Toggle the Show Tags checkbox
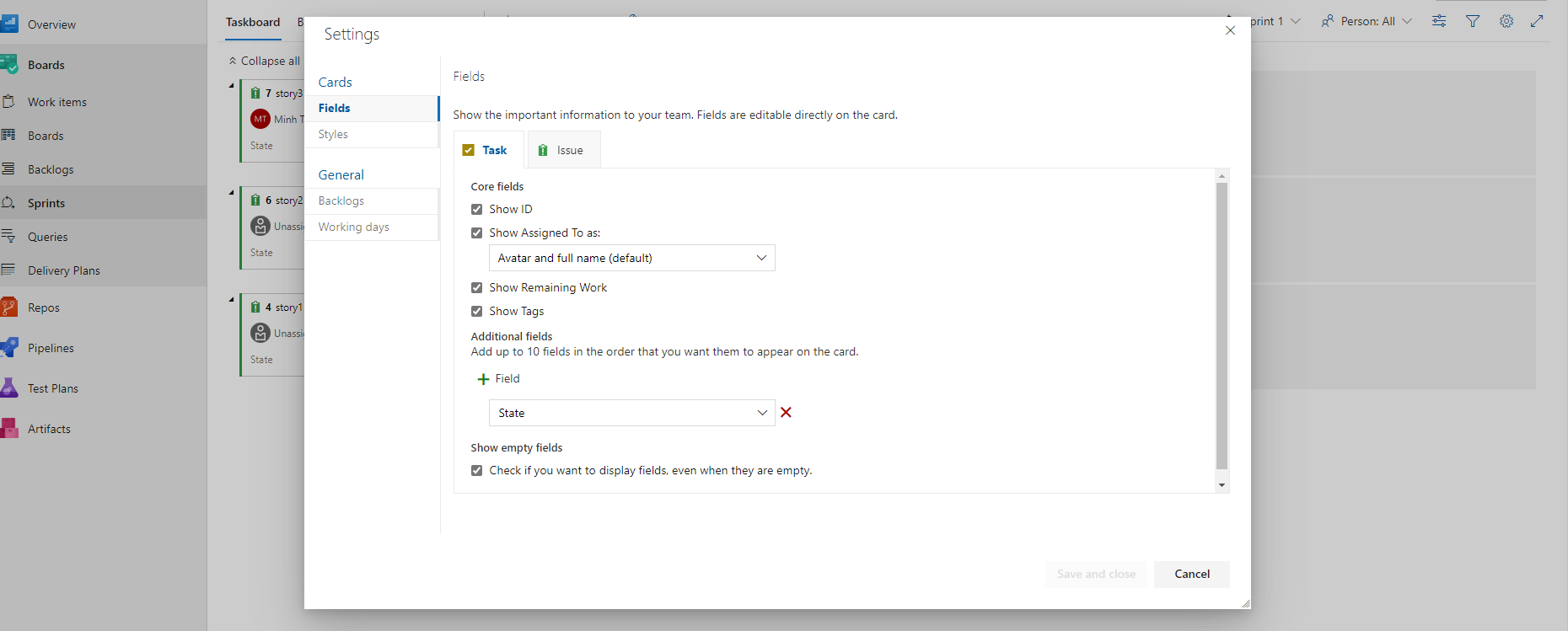Viewport: 1568px width, 631px height. click(x=477, y=311)
